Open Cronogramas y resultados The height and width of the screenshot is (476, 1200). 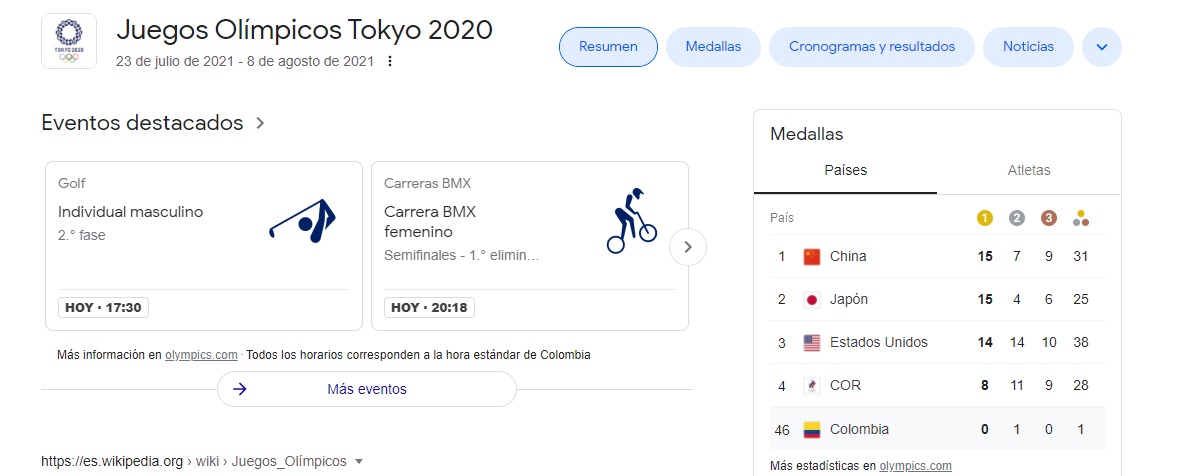[871, 47]
